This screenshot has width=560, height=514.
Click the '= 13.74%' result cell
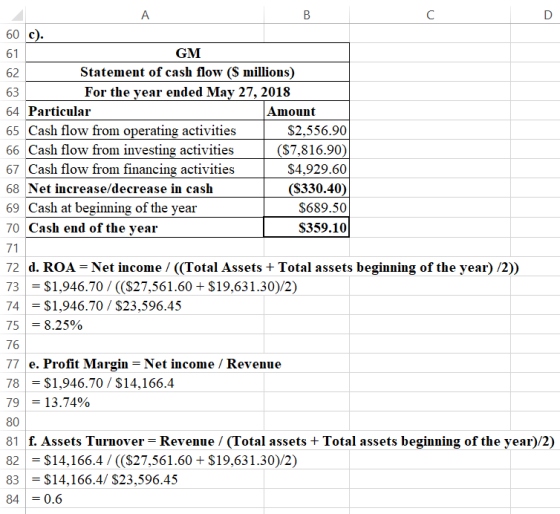coord(61,402)
